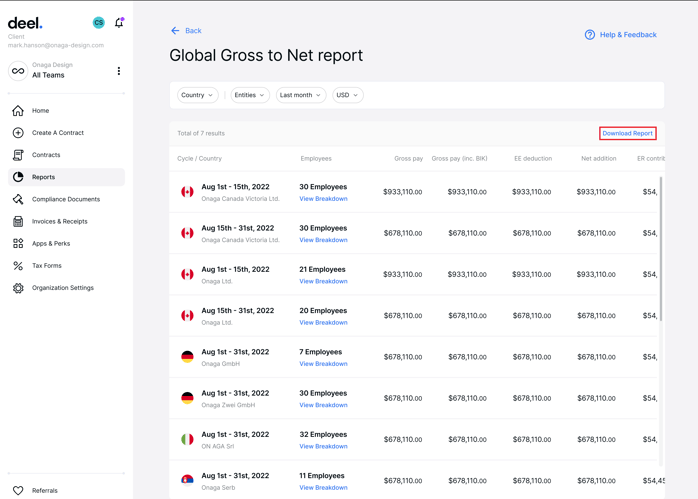The height and width of the screenshot is (499, 698).
Task: Click the Italian flag for ON AGA Srl
Action: pos(187,439)
